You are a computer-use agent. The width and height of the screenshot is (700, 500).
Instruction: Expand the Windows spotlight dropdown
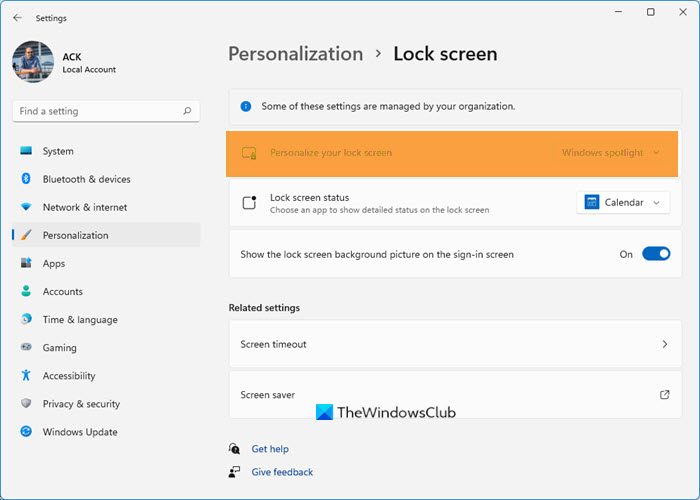coord(611,153)
